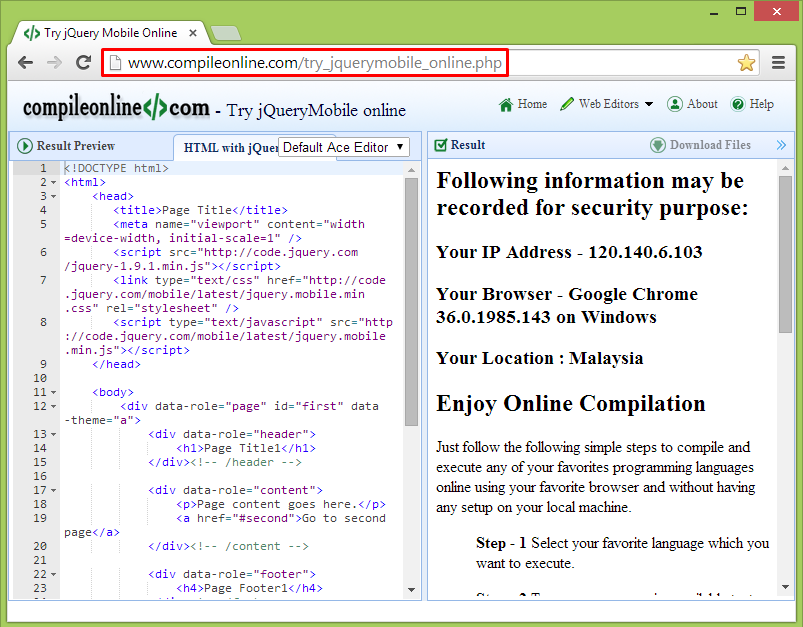Click the Result panel scrollbar thumb
The image size is (803, 627).
pyautogui.click(x=785, y=255)
